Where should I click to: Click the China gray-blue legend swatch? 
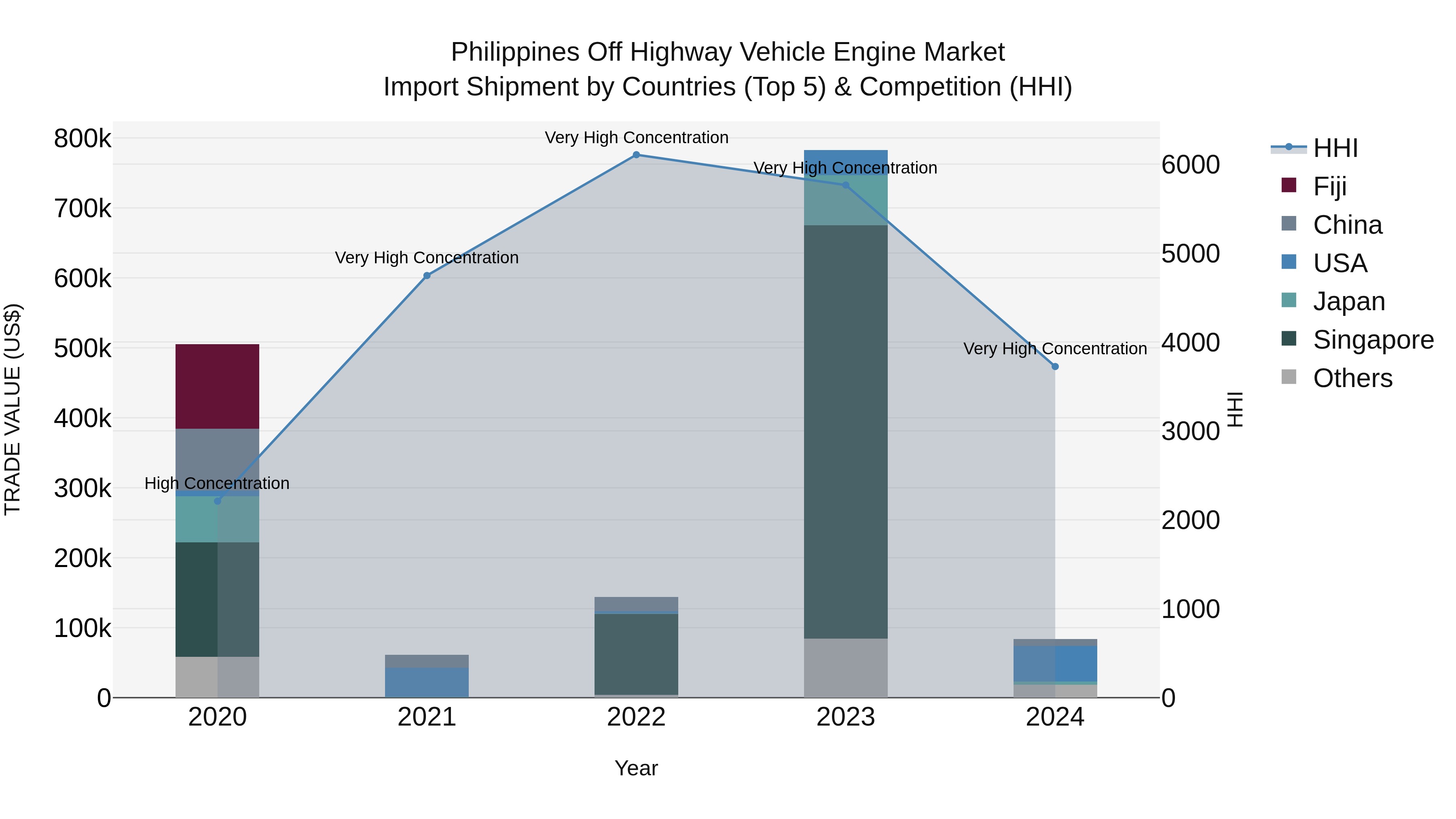pos(1289,223)
